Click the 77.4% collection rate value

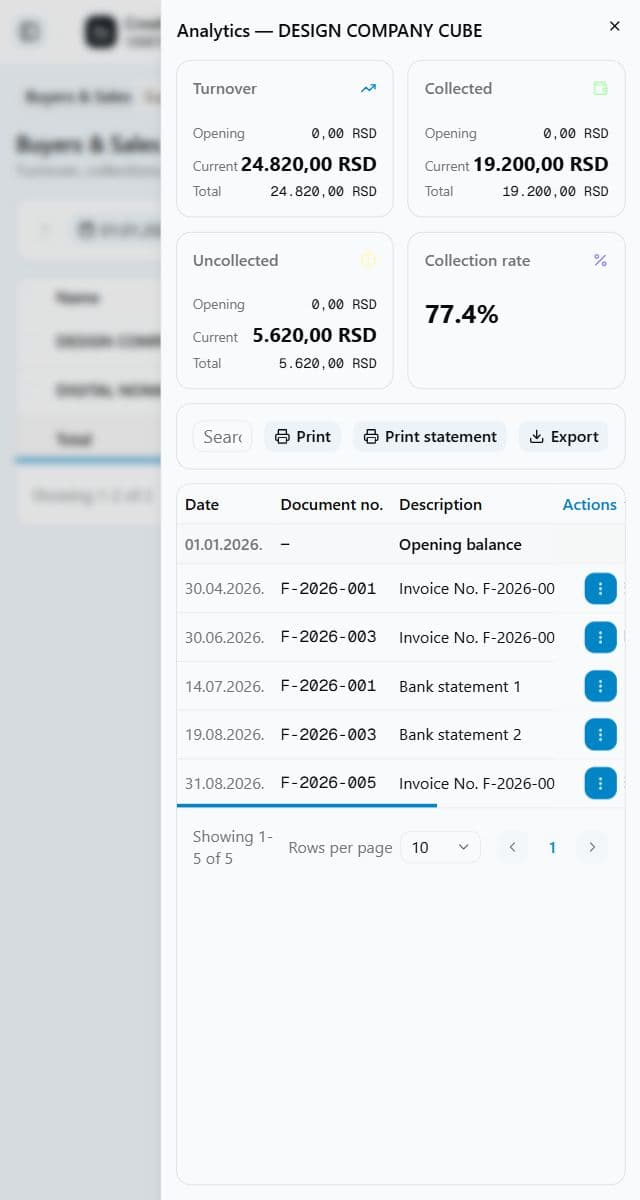tap(461, 315)
